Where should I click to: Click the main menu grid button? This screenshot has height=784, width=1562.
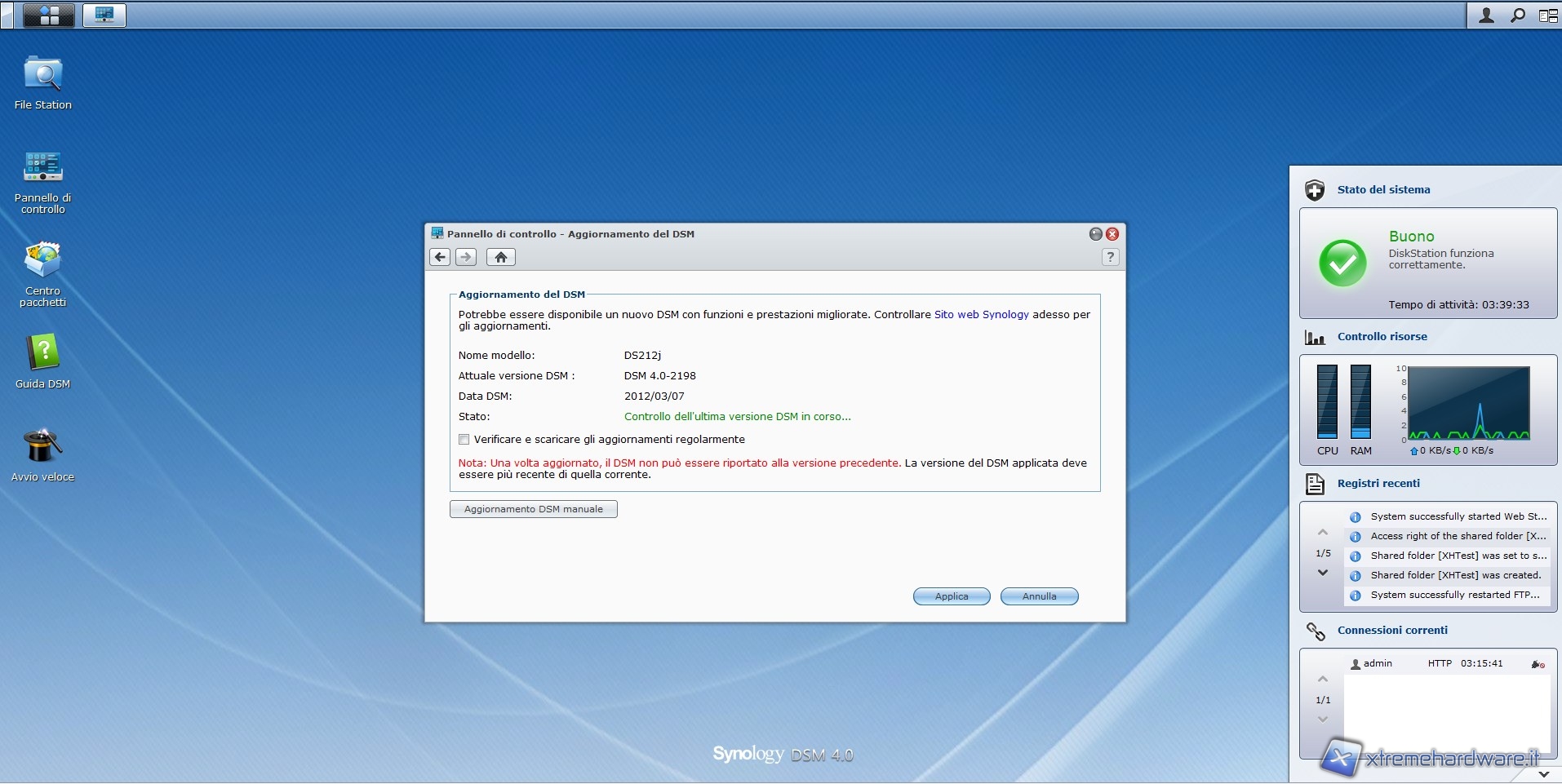coord(49,15)
